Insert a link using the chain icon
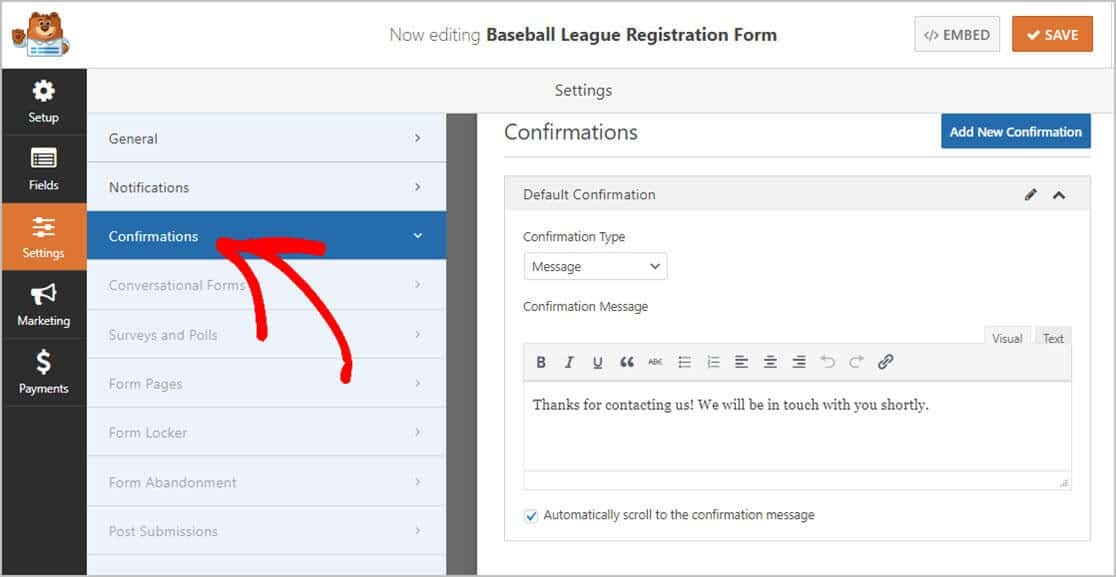 (x=884, y=362)
